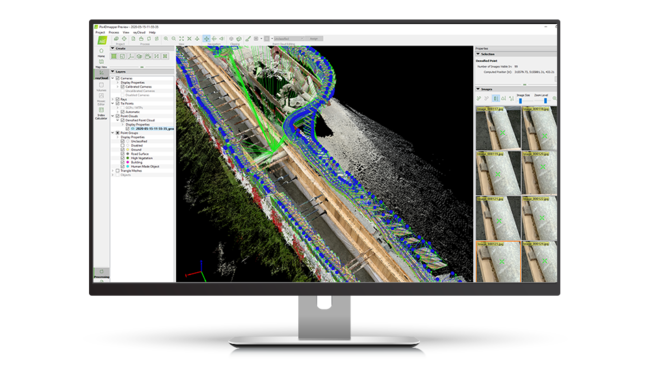Click the Zoom In toolbar icon

tap(166, 39)
